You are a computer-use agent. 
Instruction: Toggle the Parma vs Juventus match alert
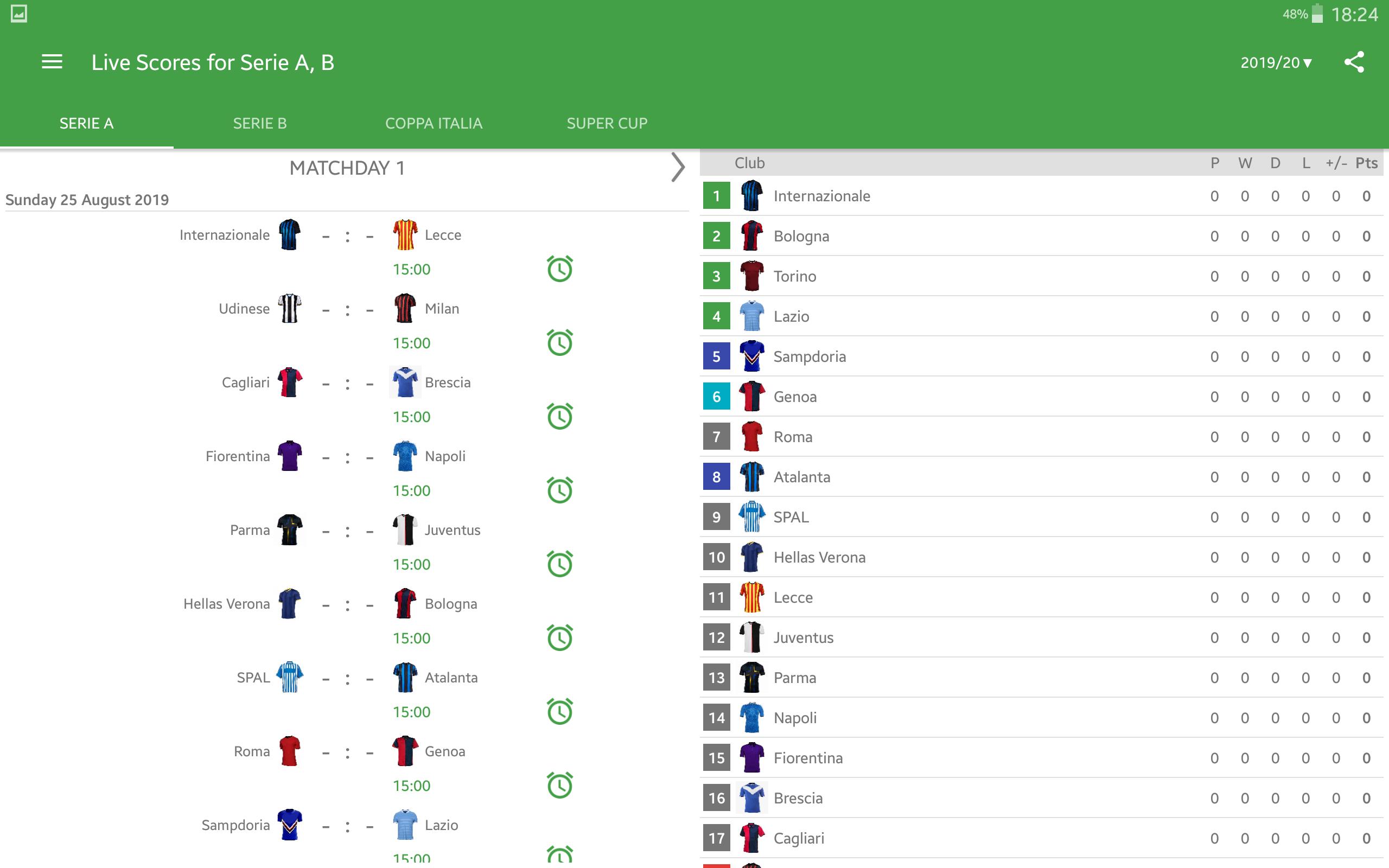[x=559, y=565]
